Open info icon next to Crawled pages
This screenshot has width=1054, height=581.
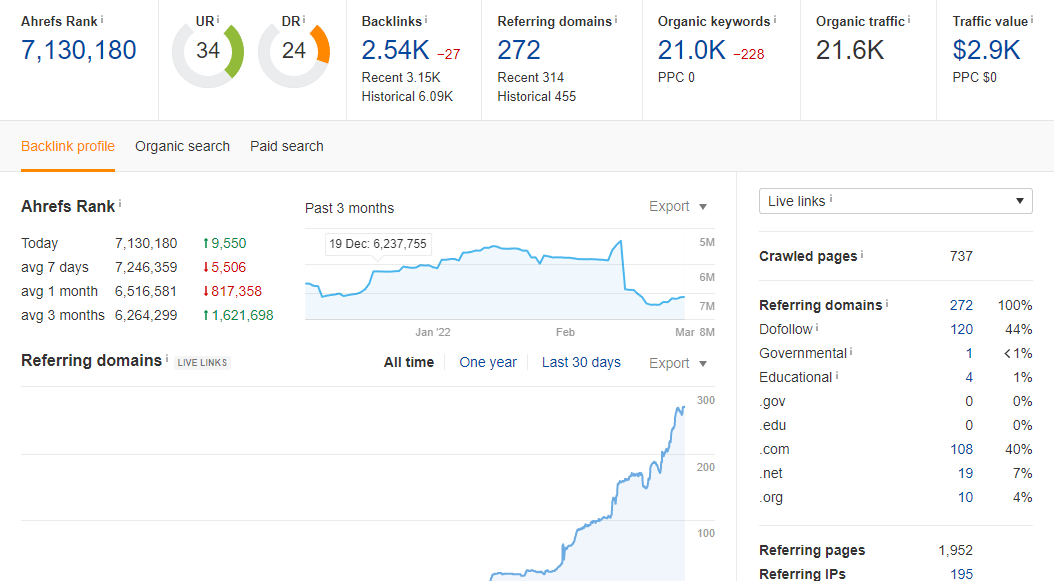tap(862, 254)
